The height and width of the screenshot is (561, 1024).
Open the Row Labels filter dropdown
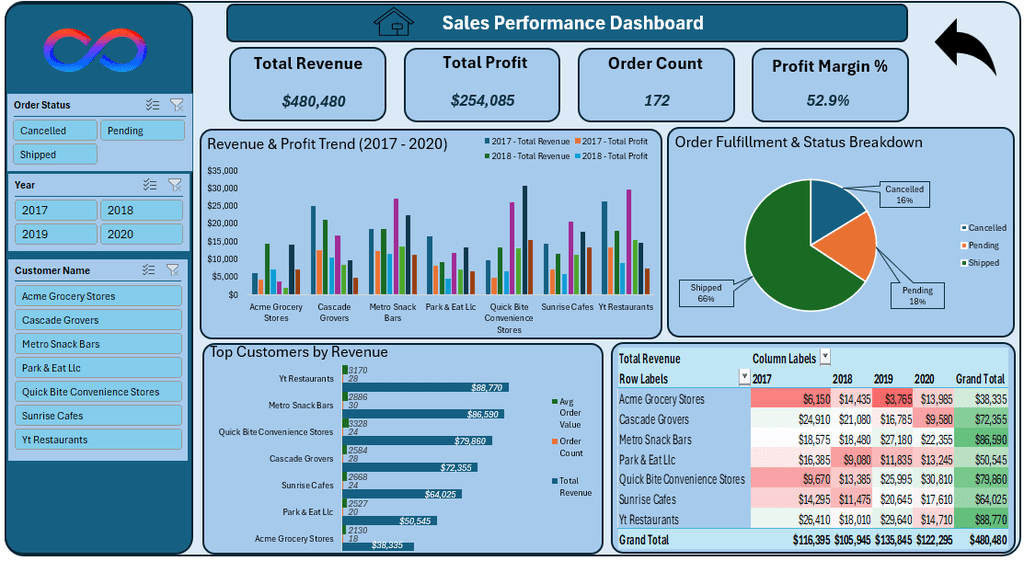pos(744,377)
